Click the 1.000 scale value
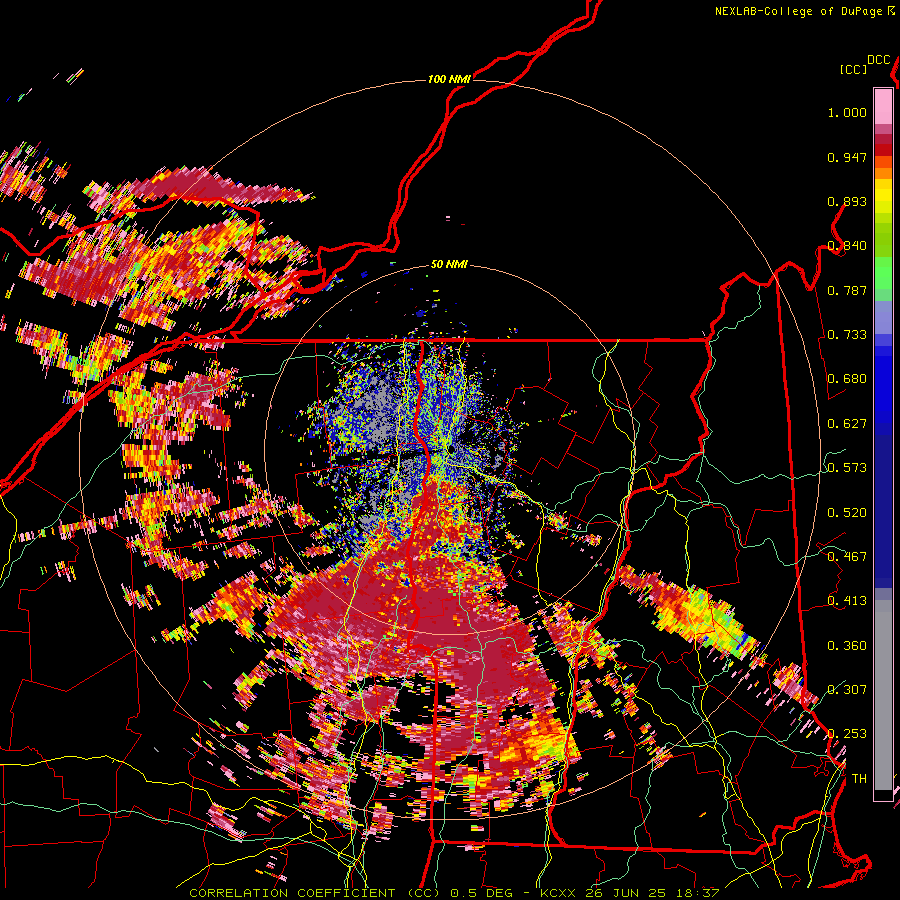 (847, 112)
